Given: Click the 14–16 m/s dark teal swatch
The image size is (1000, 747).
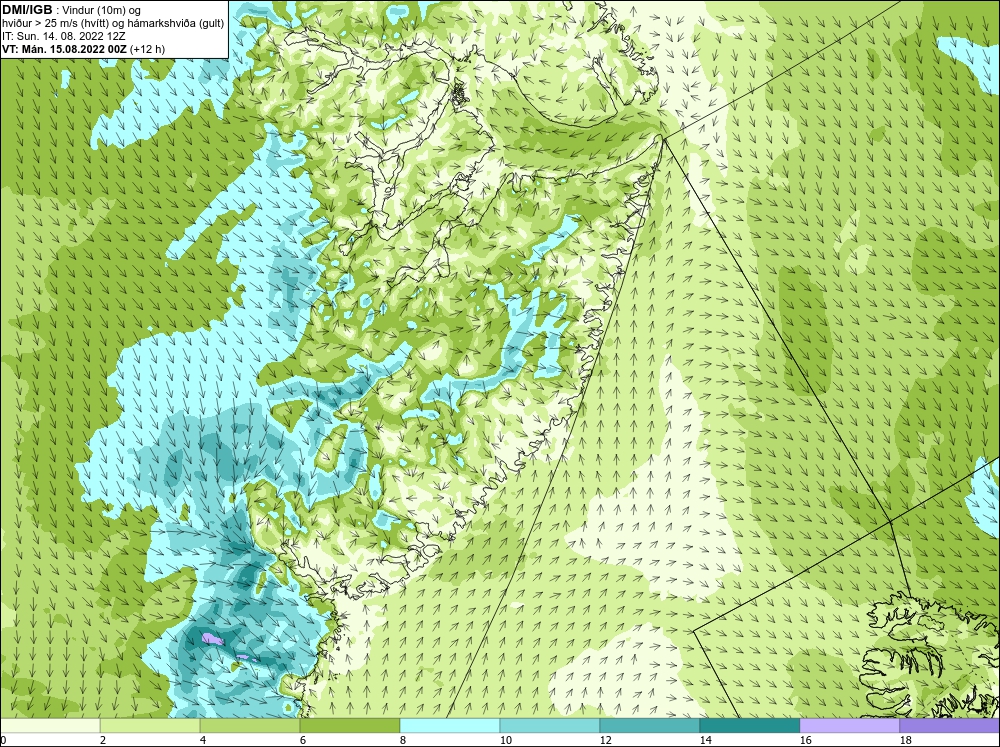Looking at the screenshot, I should tap(749, 725).
